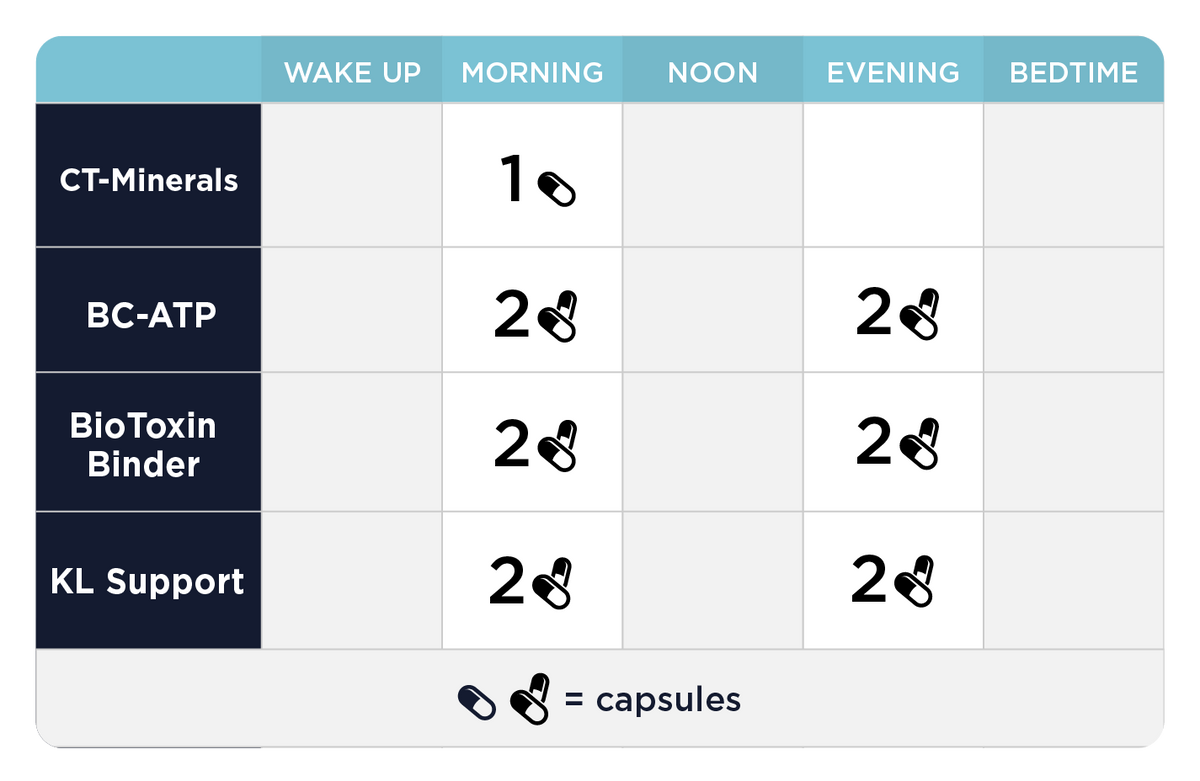Select the MORNING column header
1200x781 pixels.
pos(532,73)
